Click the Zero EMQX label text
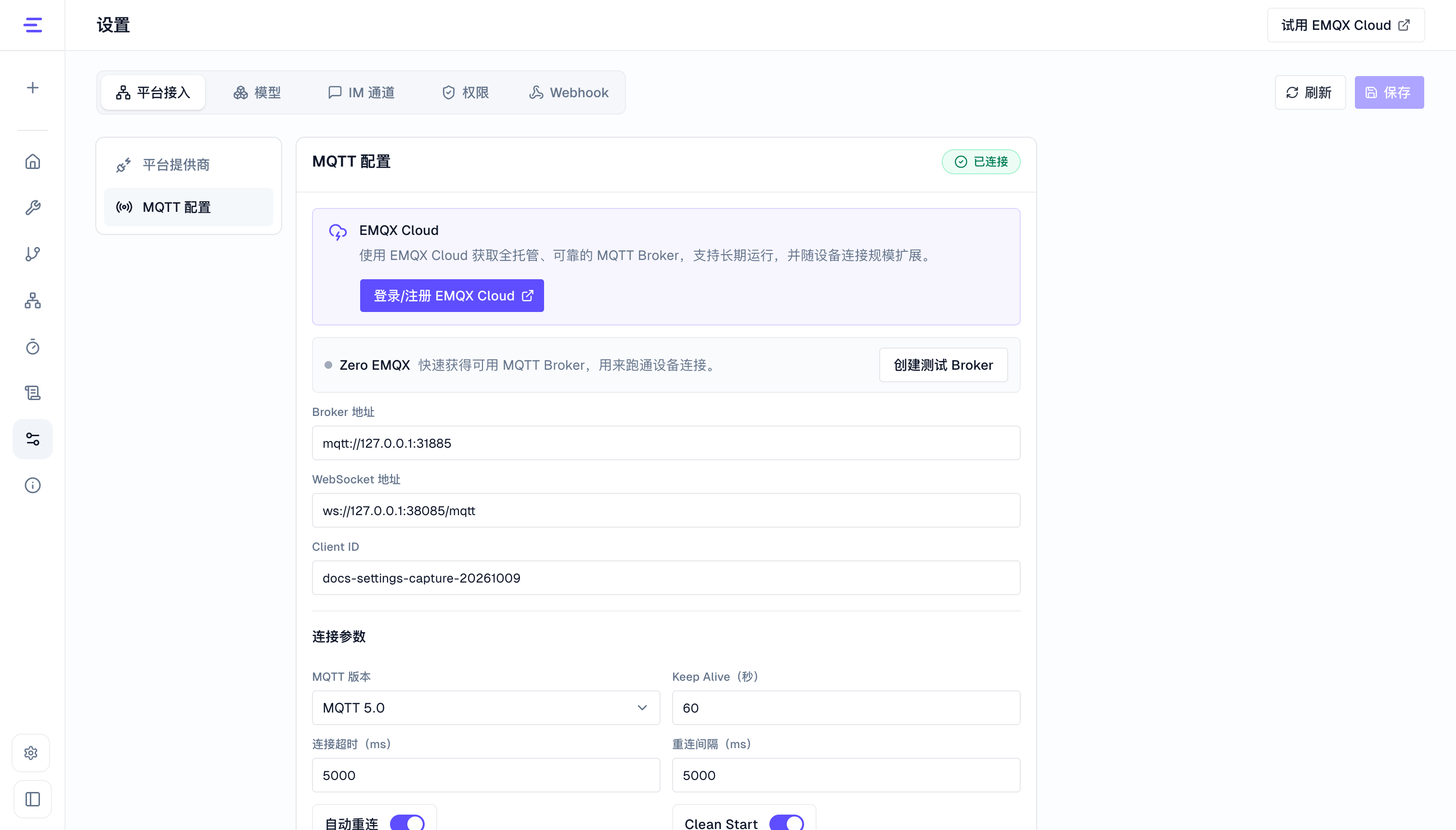This screenshot has height=830, width=1456. click(375, 365)
